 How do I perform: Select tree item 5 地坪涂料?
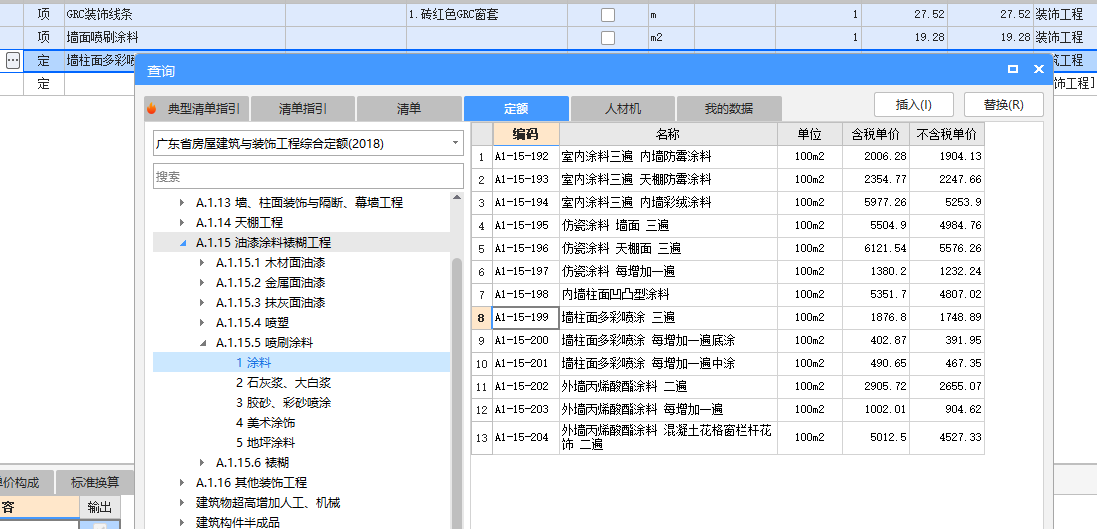(x=266, y=443)
